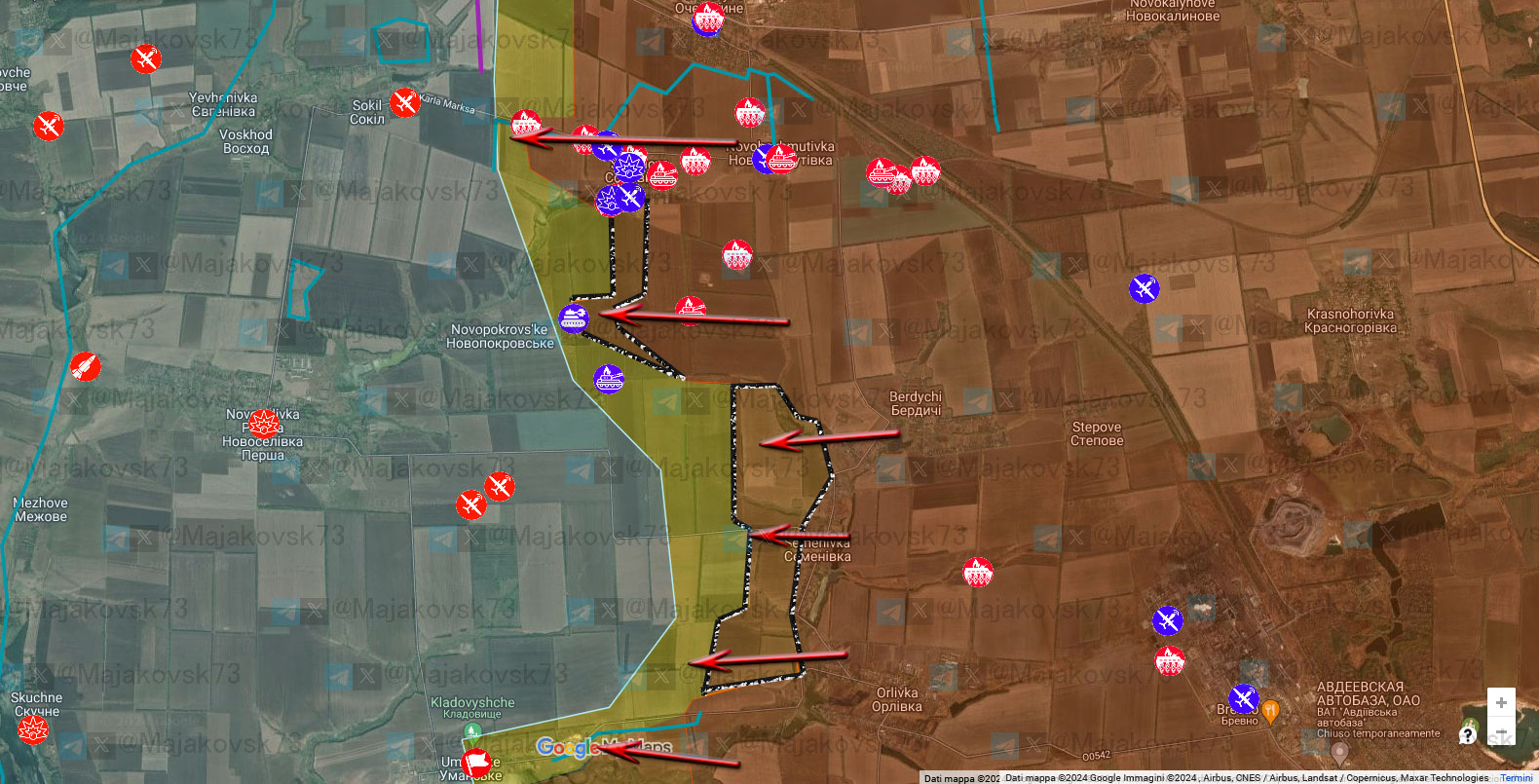Screen dimensions: 1539x784
Task: Open red explosion marker at Novoselivka Persha
Action: point(263,424)
